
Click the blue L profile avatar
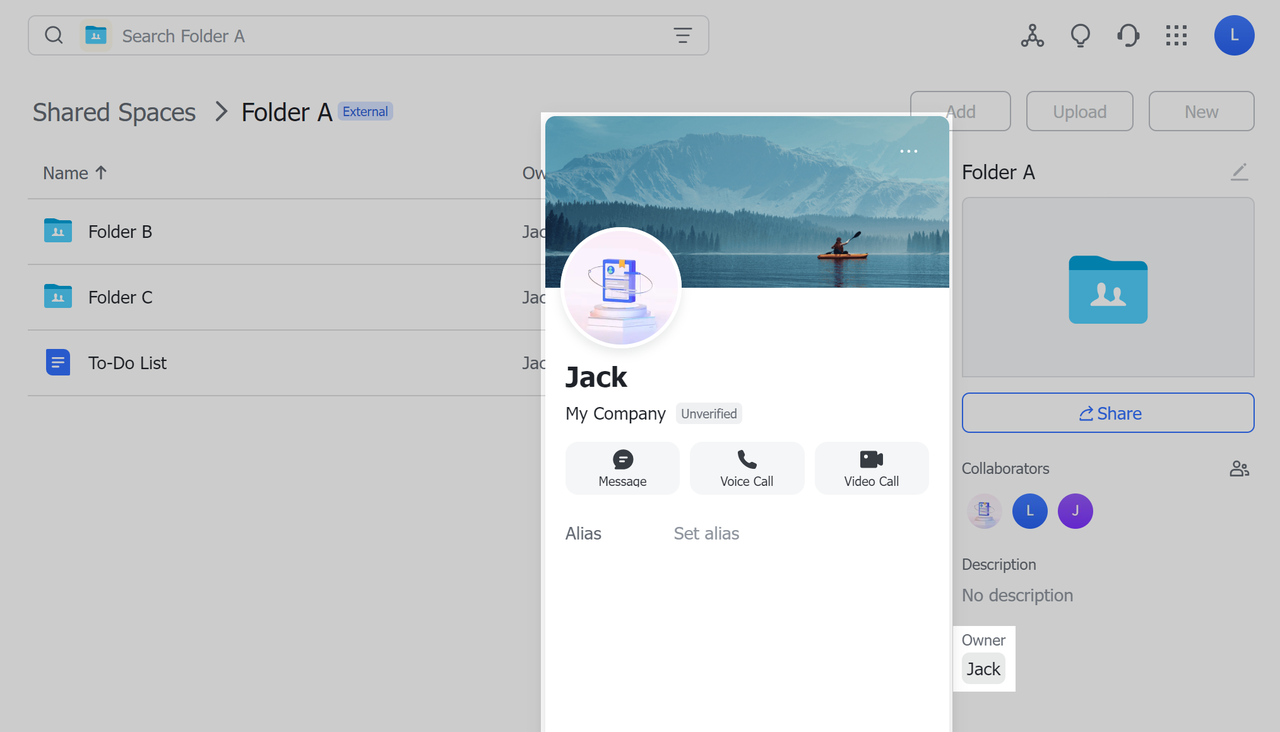[x=1234, y=36]
